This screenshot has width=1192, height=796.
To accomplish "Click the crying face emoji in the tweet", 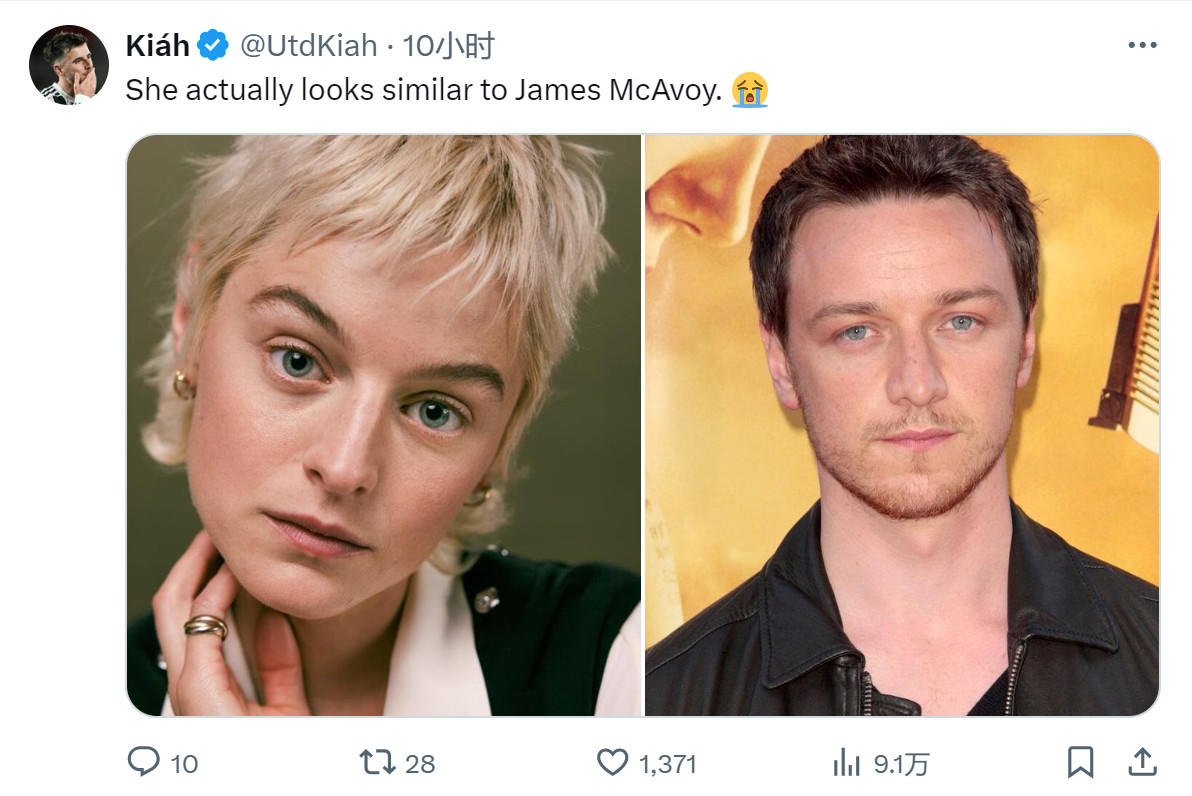I will point(750,90).
